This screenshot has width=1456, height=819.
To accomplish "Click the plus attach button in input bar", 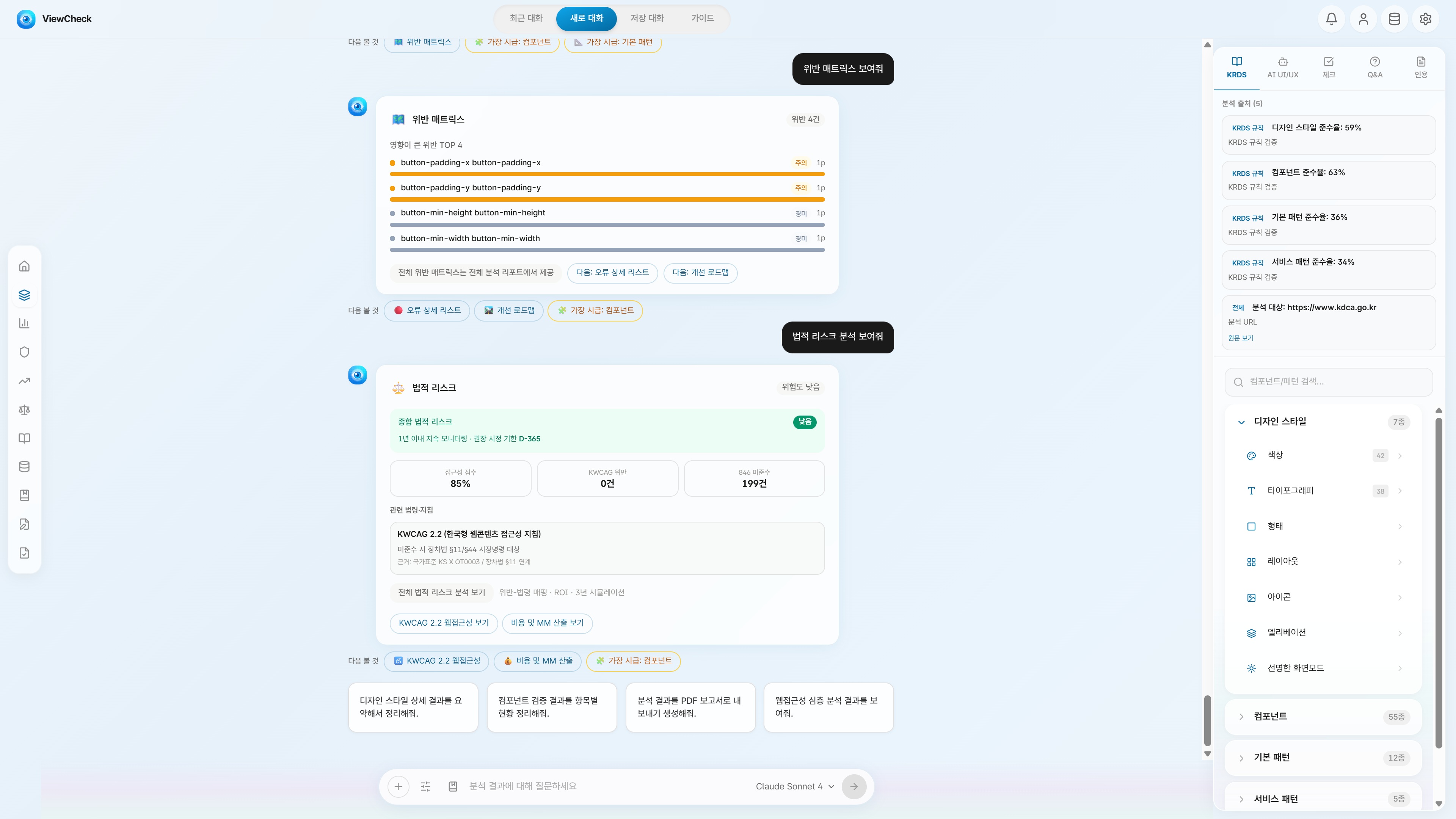I will 398,786.
